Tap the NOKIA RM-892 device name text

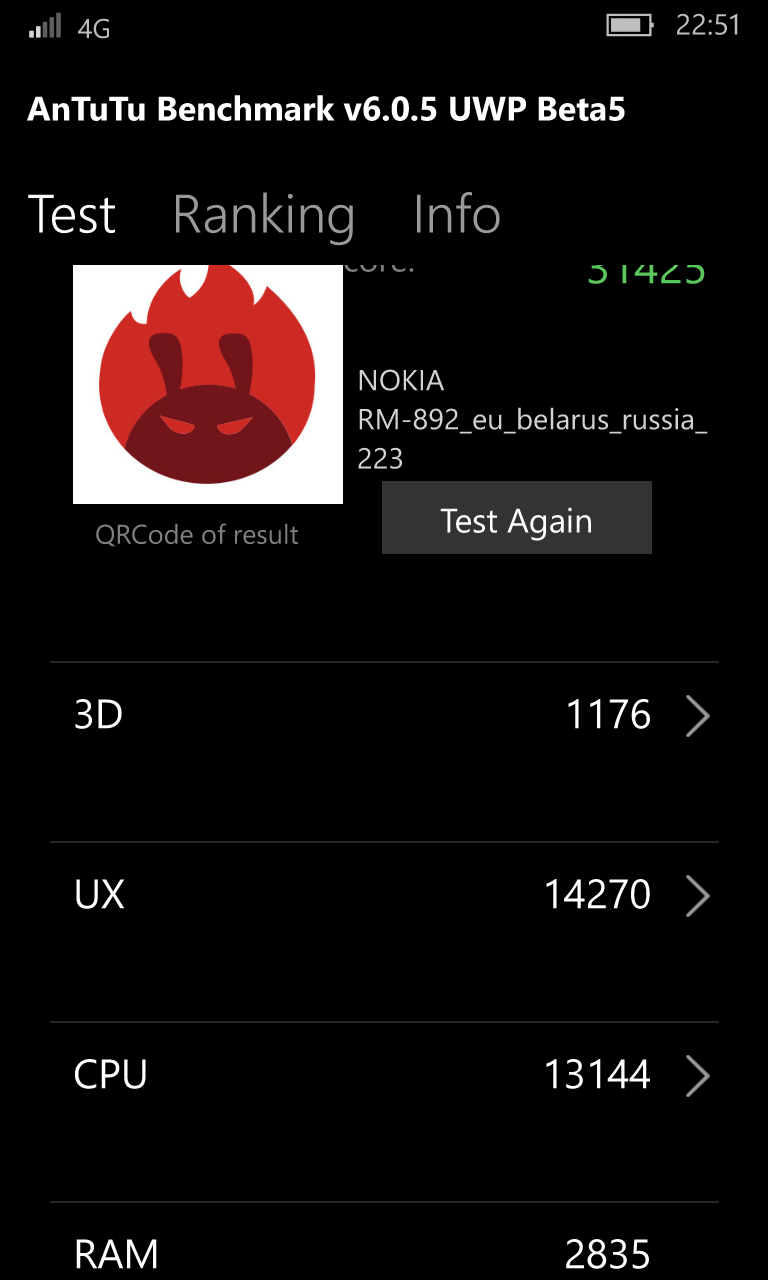tap(533, 420)
